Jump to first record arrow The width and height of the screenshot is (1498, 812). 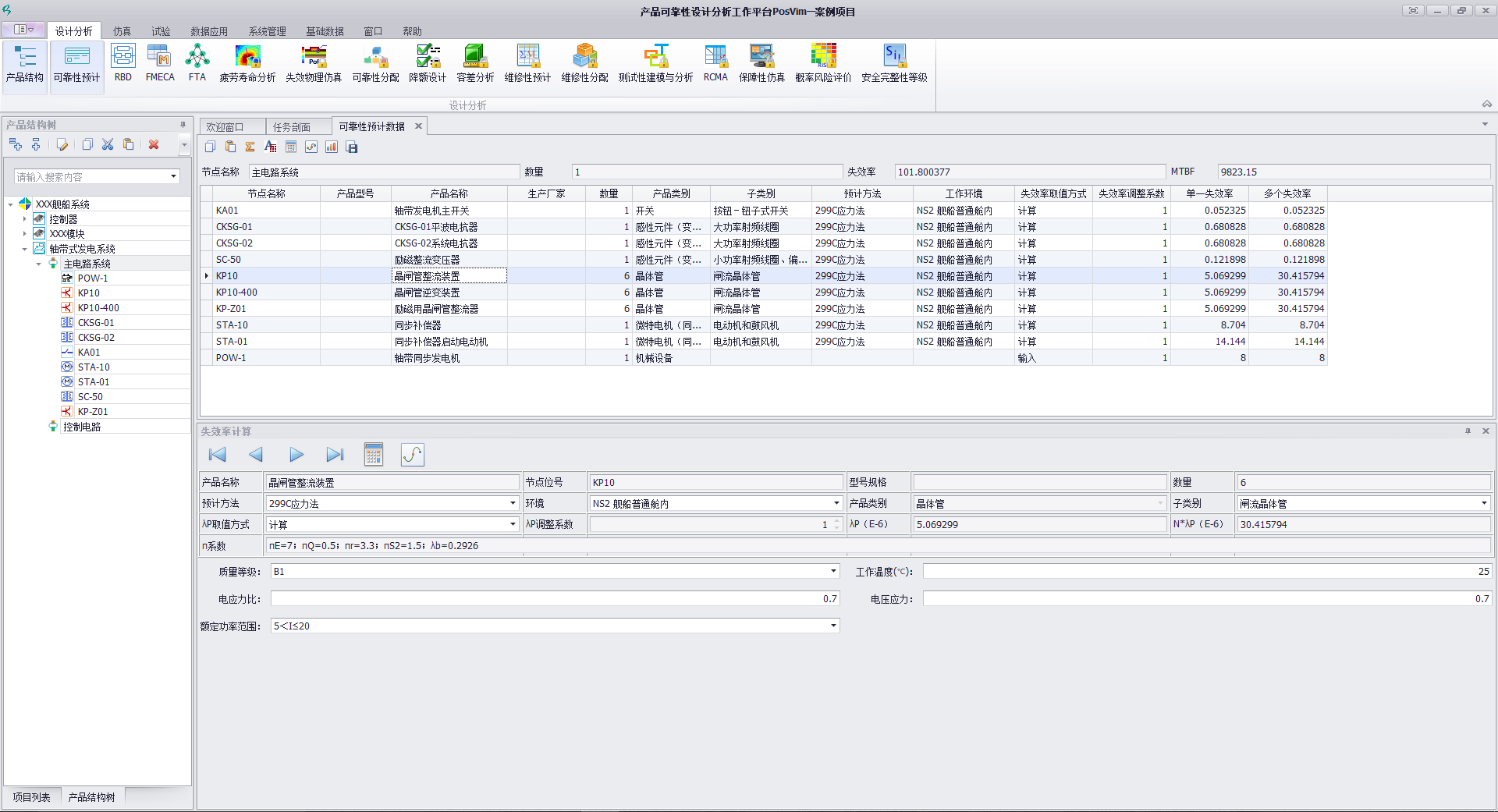217,455
